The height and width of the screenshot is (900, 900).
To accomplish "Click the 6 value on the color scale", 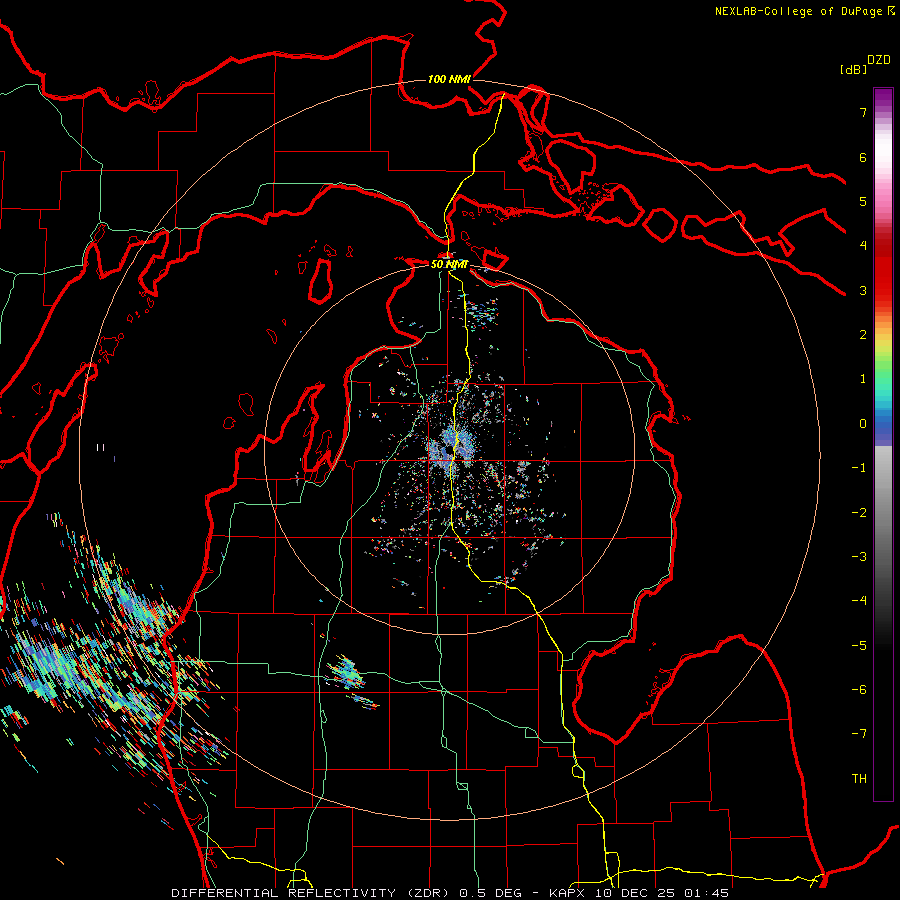I will (863, 157).
